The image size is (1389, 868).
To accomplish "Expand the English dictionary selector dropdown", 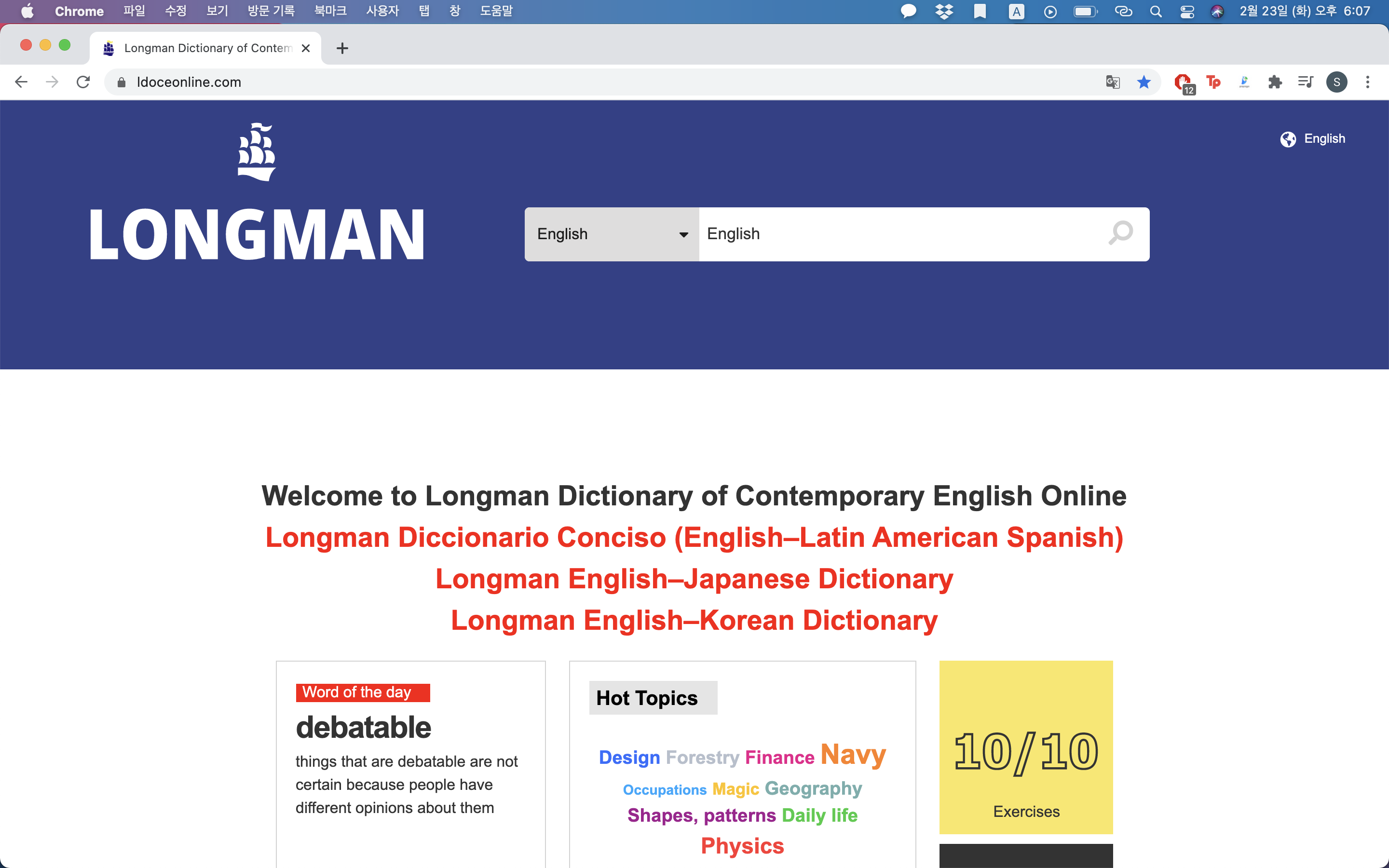I will click(x=611, y=234).
